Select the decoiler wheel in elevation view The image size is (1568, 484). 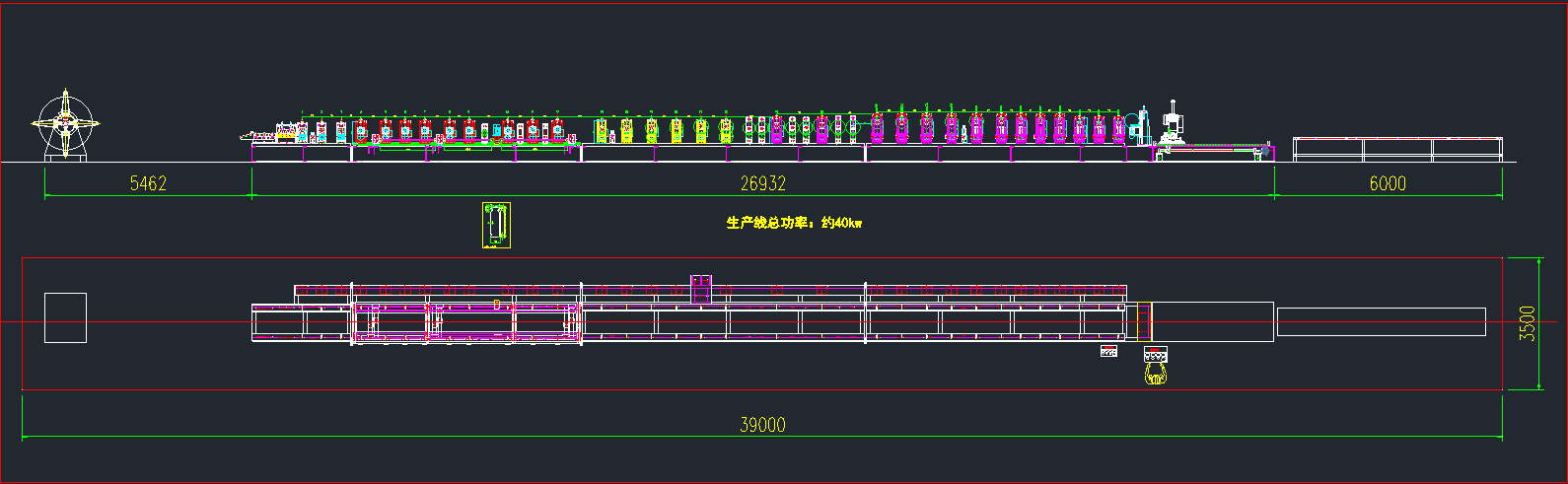65,123
